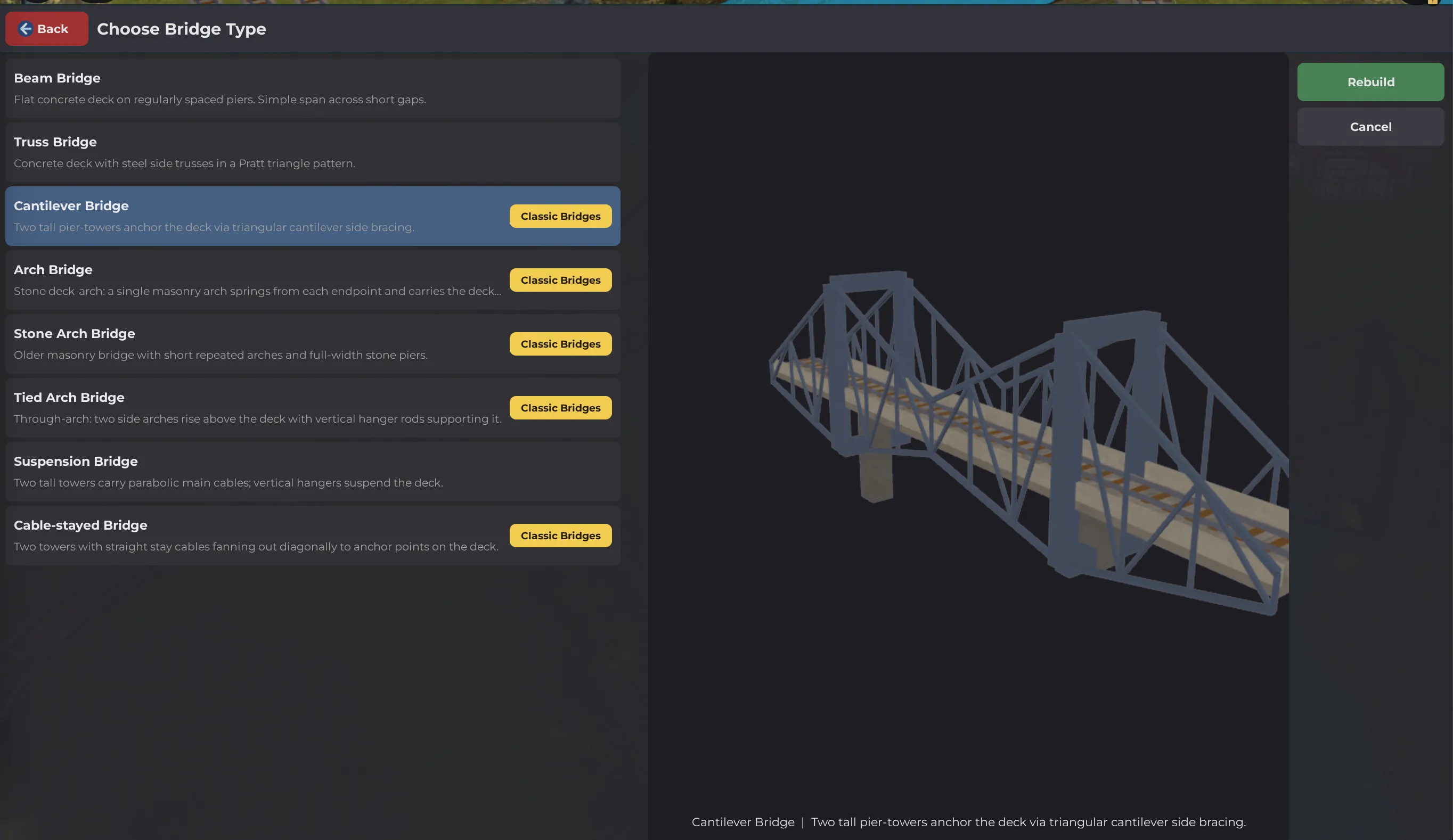Click the Cantilever Bridge preview caption
This screenshot has width=1453, height=840.
click(969, 822)
